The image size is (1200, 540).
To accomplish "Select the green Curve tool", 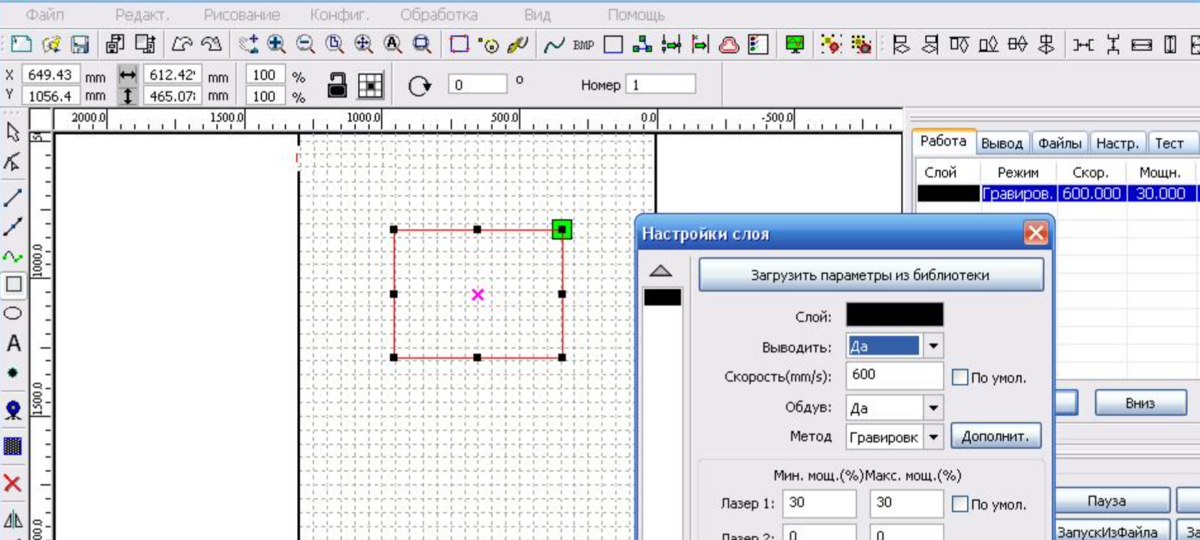I will pos(13,257).
